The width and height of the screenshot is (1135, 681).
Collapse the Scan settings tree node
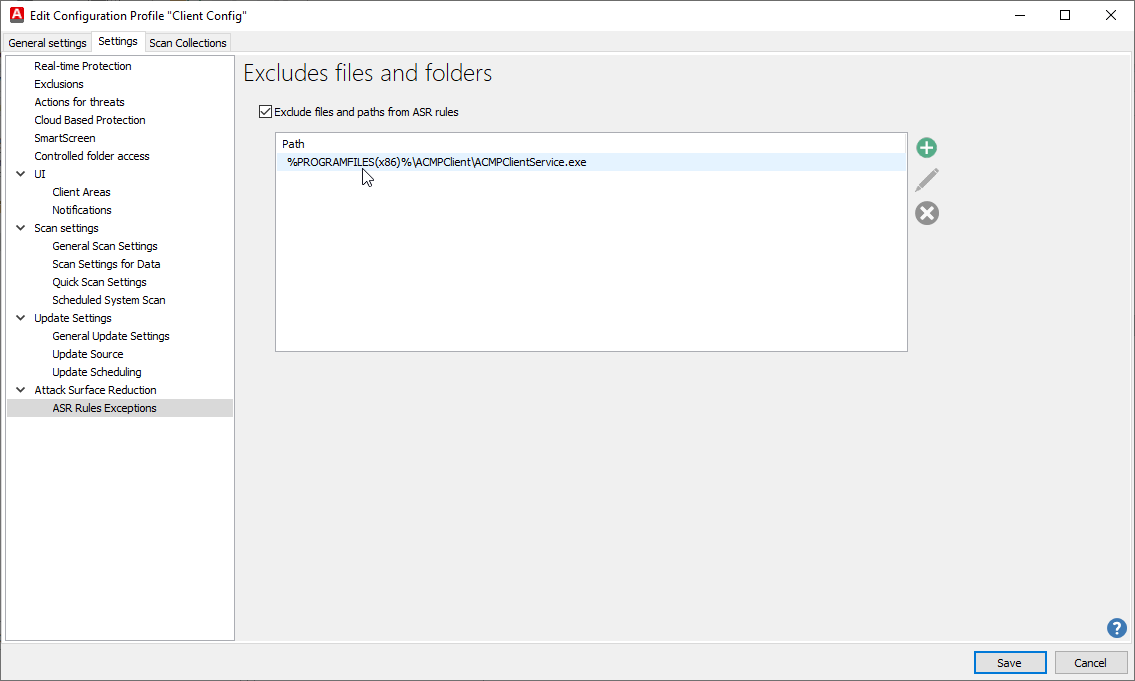(21, 228)
